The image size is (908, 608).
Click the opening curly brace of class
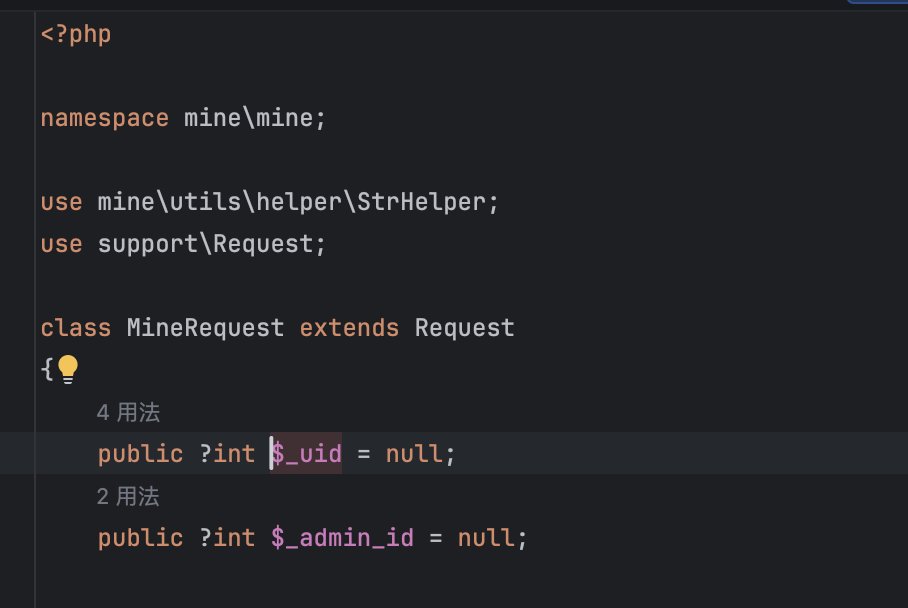(x=47, y=369)
